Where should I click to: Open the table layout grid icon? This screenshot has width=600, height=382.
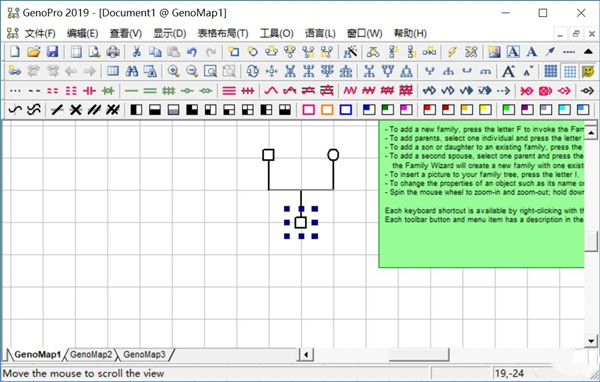[x=113, y=71]
